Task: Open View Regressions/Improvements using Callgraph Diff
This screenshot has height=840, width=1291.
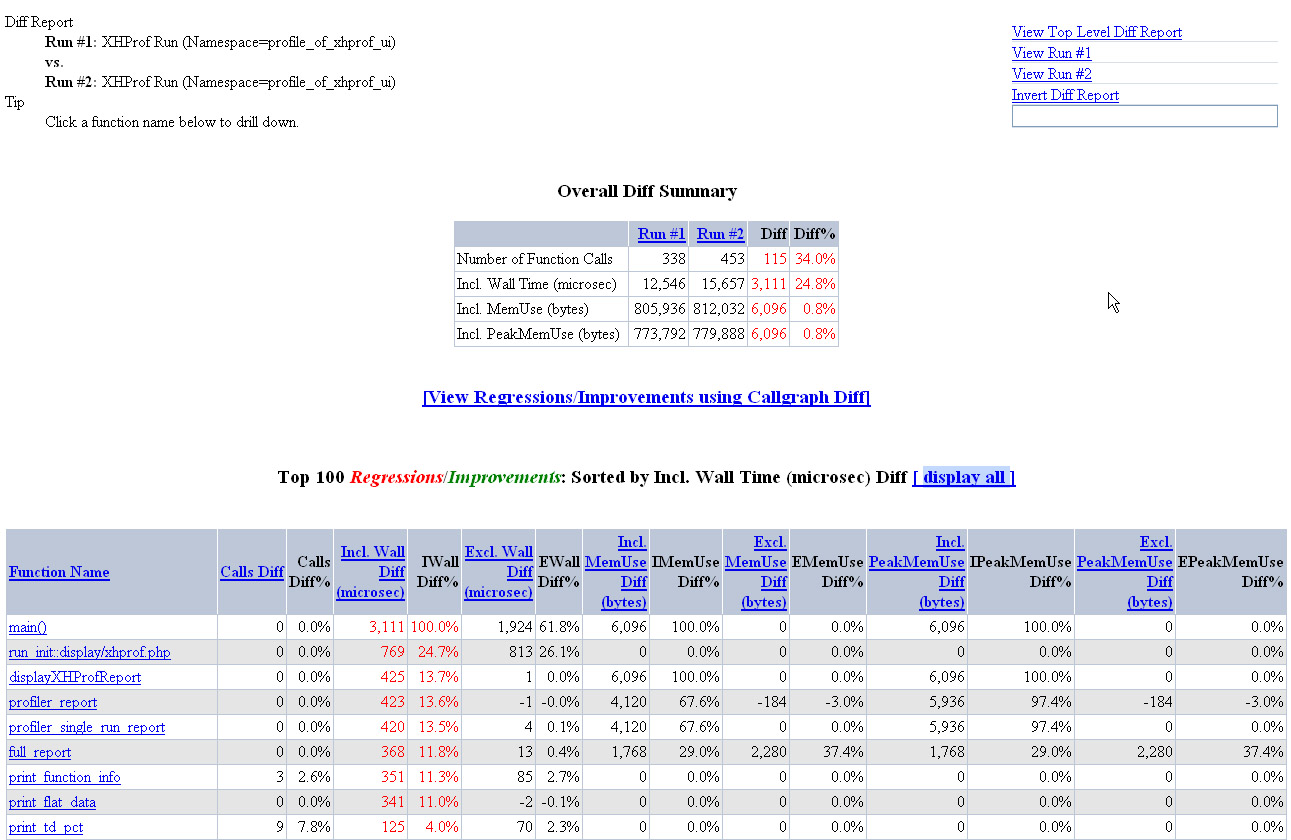Action: (646, 397)
